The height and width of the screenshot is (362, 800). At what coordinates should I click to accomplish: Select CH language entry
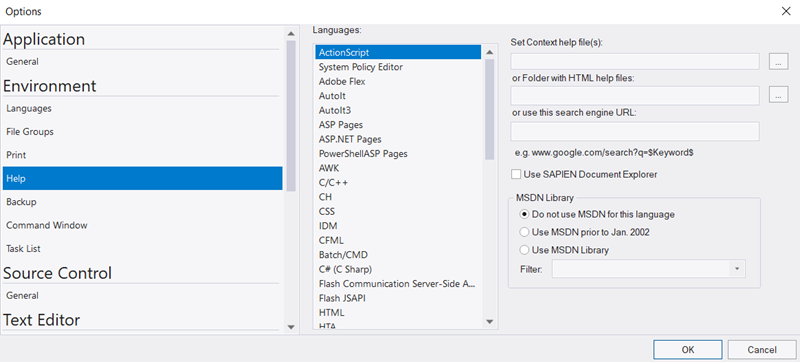pyautogui.click(x=398, y=197)
